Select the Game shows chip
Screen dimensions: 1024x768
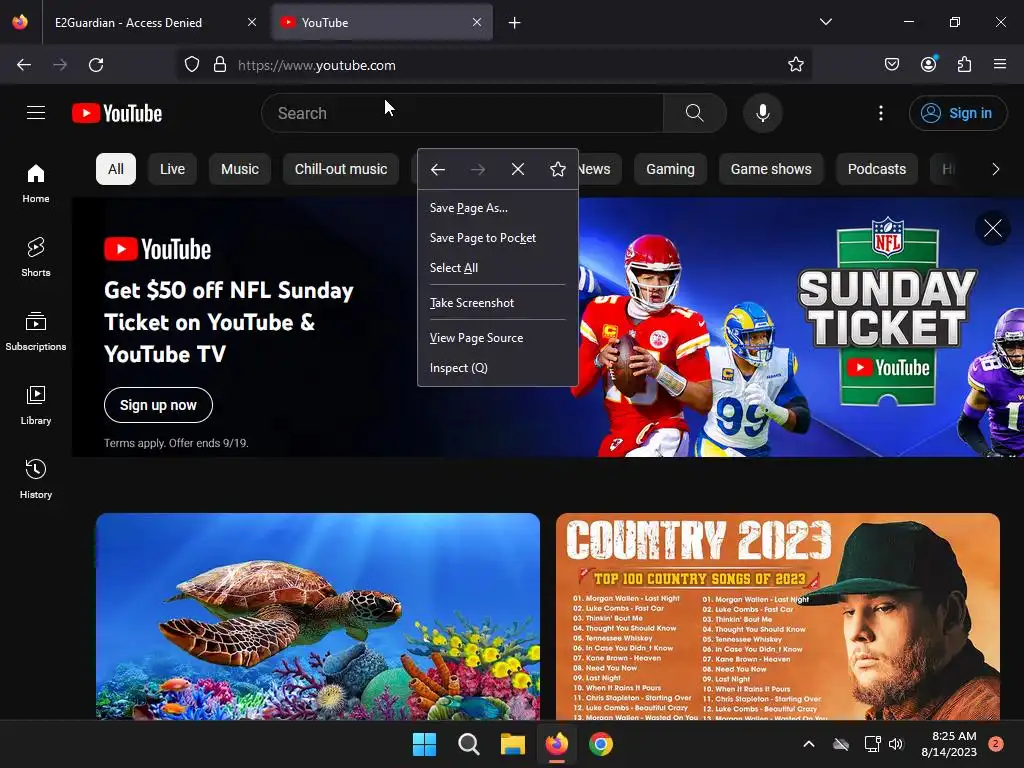click(x=771, y=169)
